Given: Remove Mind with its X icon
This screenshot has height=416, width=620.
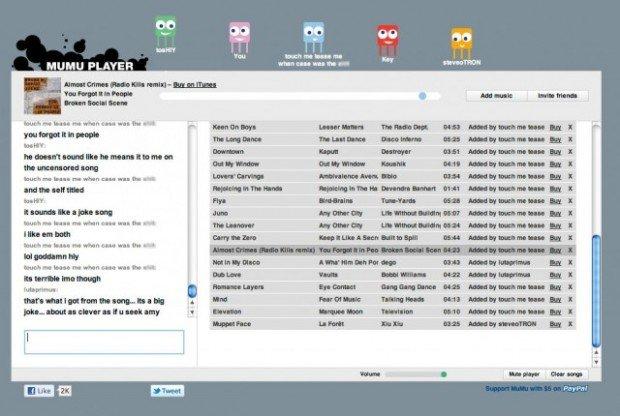Looking at the screenshot, I should click(570, 300).
